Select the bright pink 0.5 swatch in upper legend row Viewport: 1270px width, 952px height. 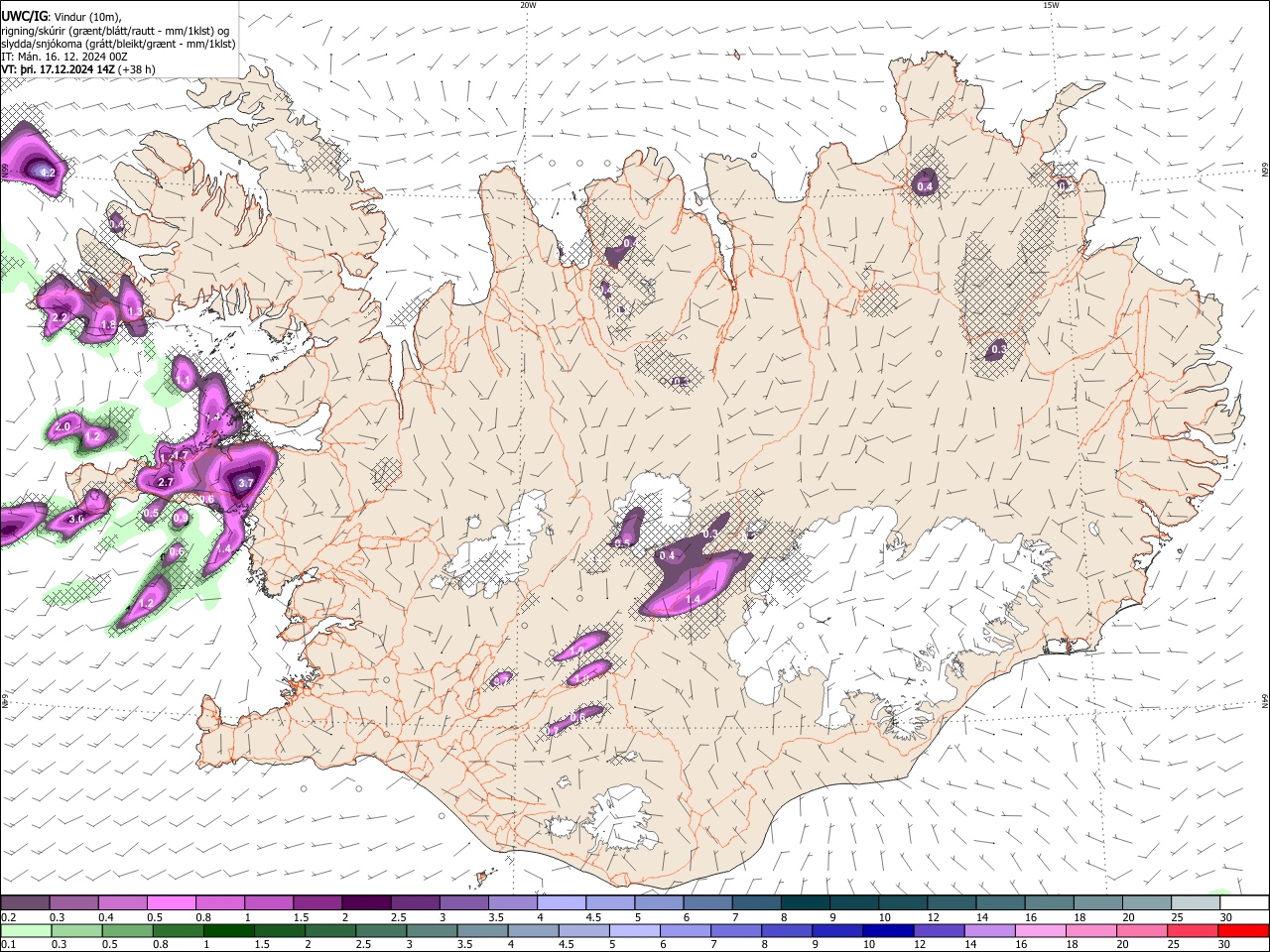[x=171, y=902]
